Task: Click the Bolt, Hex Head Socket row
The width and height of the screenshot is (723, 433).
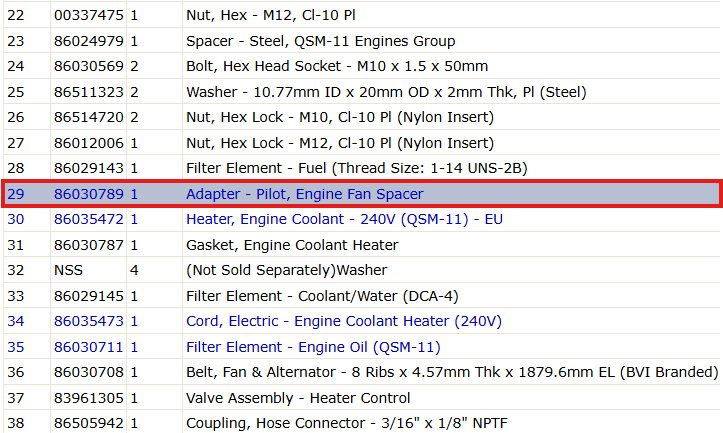Action: (362, 66)
